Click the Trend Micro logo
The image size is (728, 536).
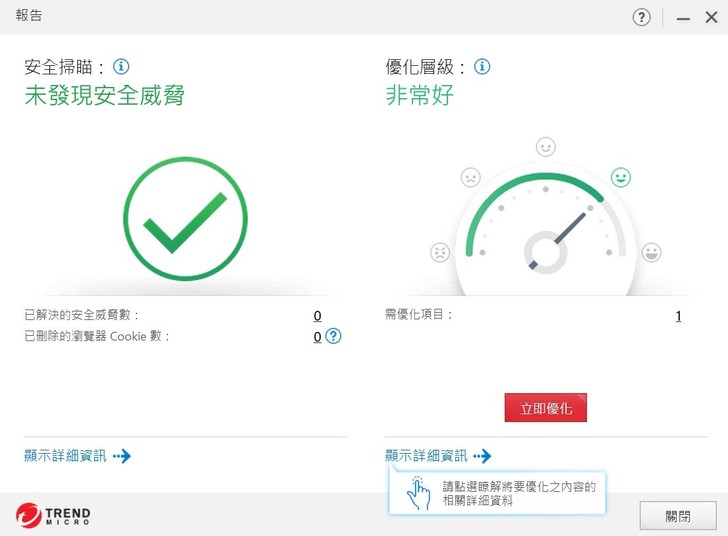pyautogui.click(x=53, y=515)
